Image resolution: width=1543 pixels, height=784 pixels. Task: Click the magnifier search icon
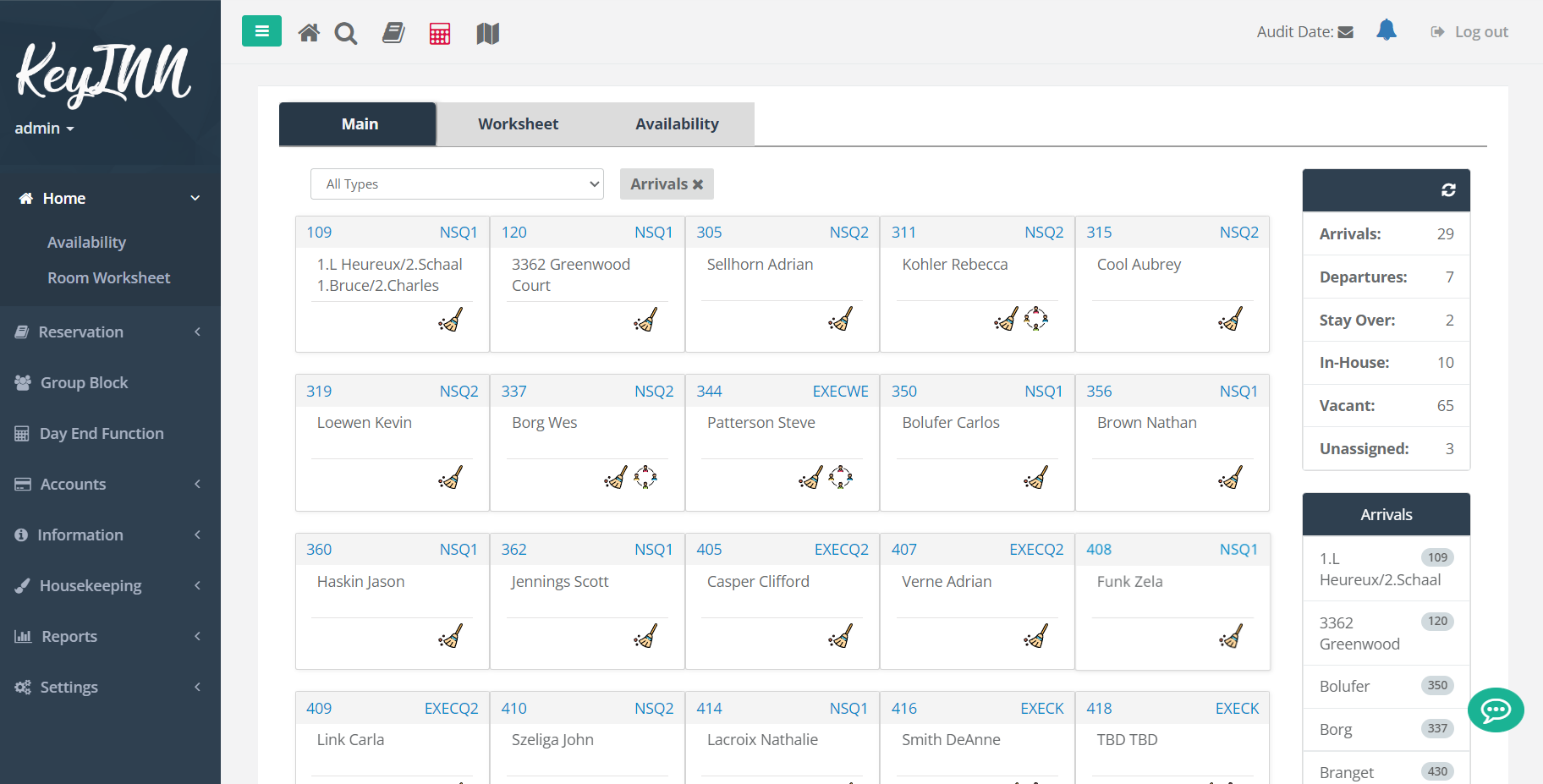pos(345,34)
